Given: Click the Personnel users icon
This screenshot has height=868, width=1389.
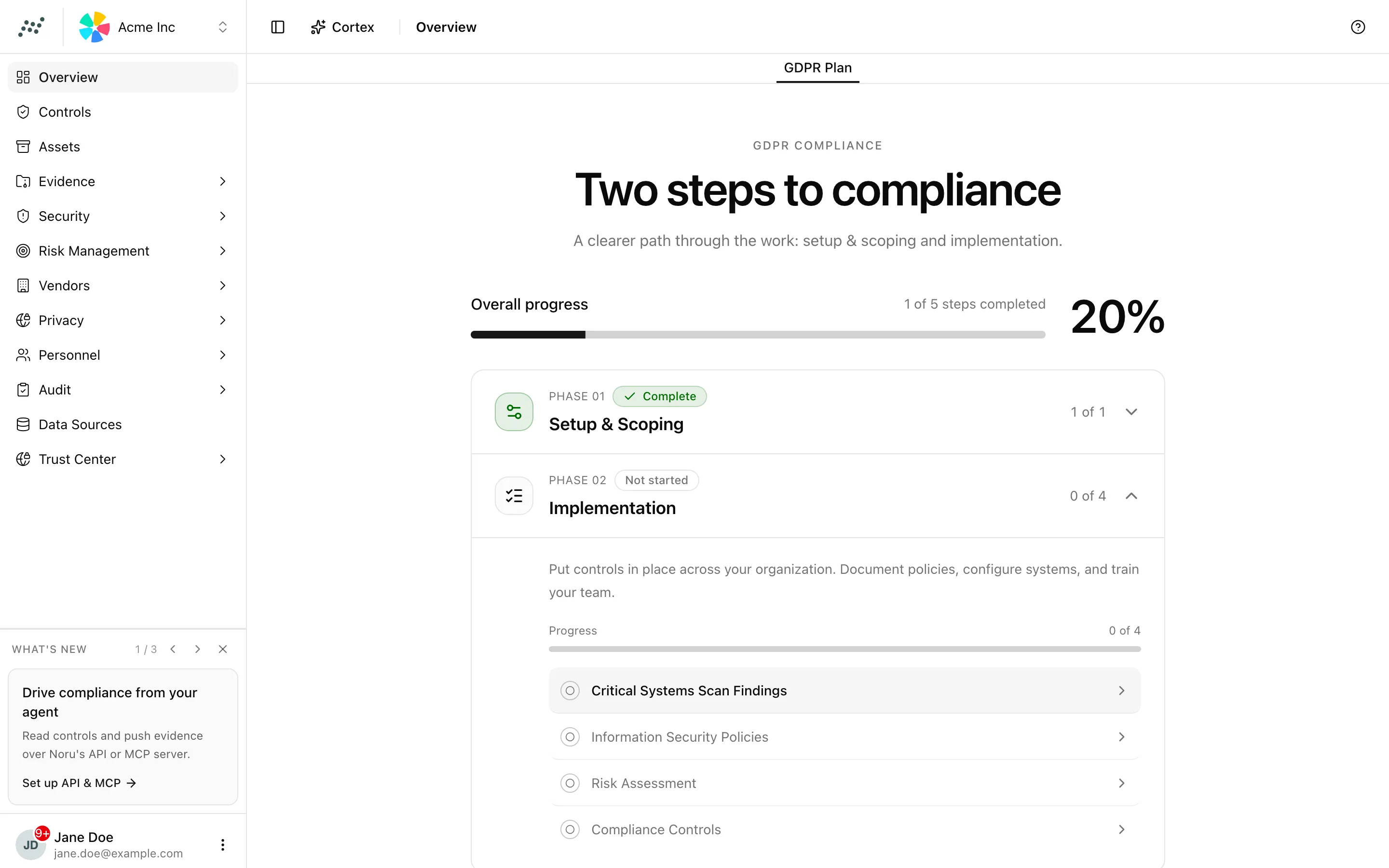Looking at the screenshot, I should click(x=23, y=355).
